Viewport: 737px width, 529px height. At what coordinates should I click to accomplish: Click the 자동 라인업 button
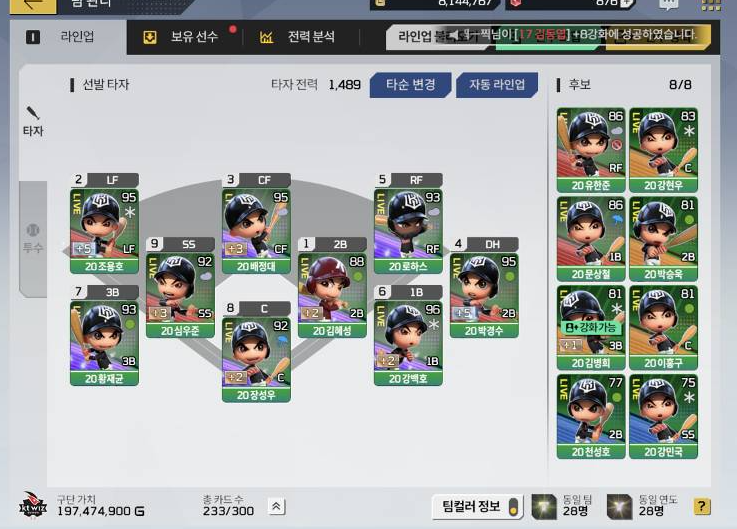497,85
